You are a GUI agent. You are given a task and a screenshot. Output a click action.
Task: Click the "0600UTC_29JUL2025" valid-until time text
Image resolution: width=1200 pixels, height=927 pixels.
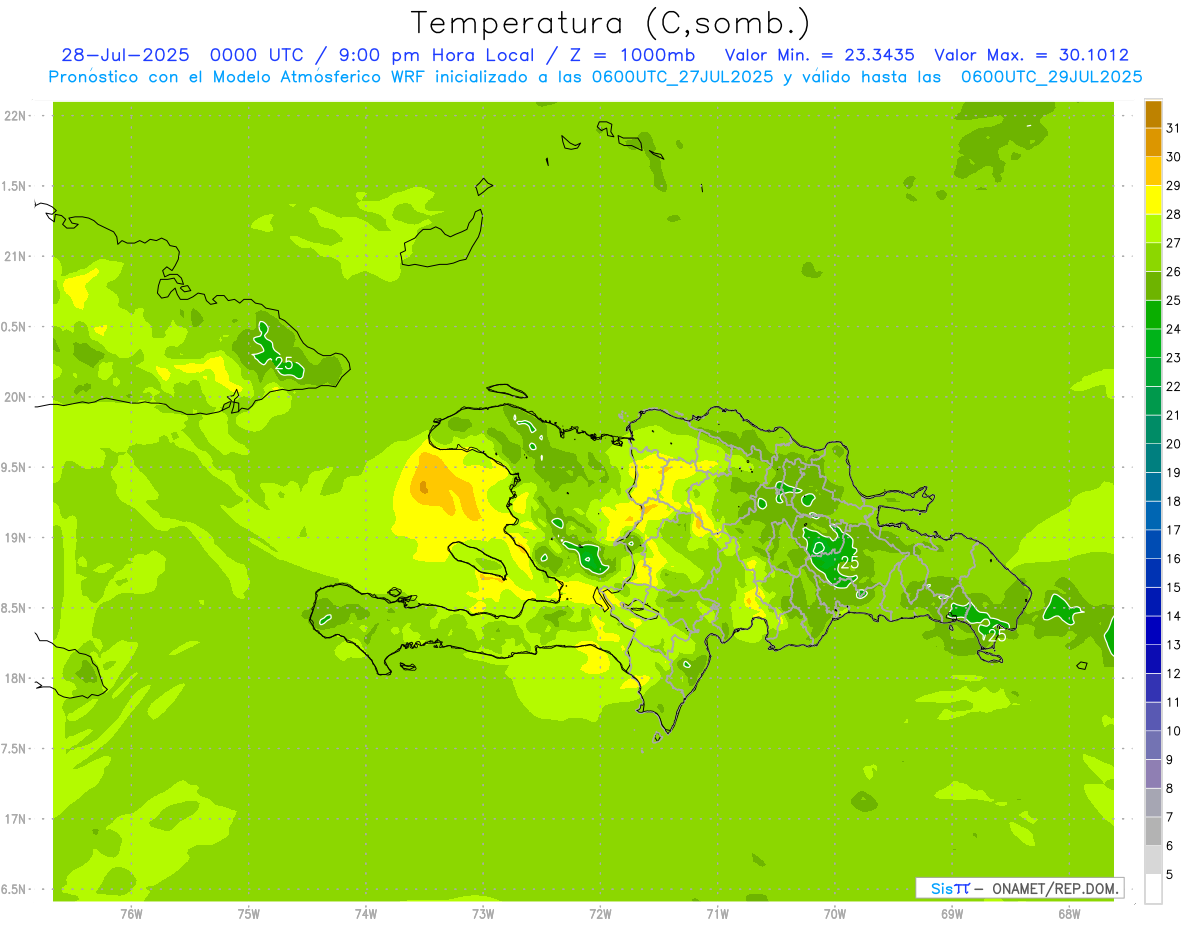(x=1051, y=76)
